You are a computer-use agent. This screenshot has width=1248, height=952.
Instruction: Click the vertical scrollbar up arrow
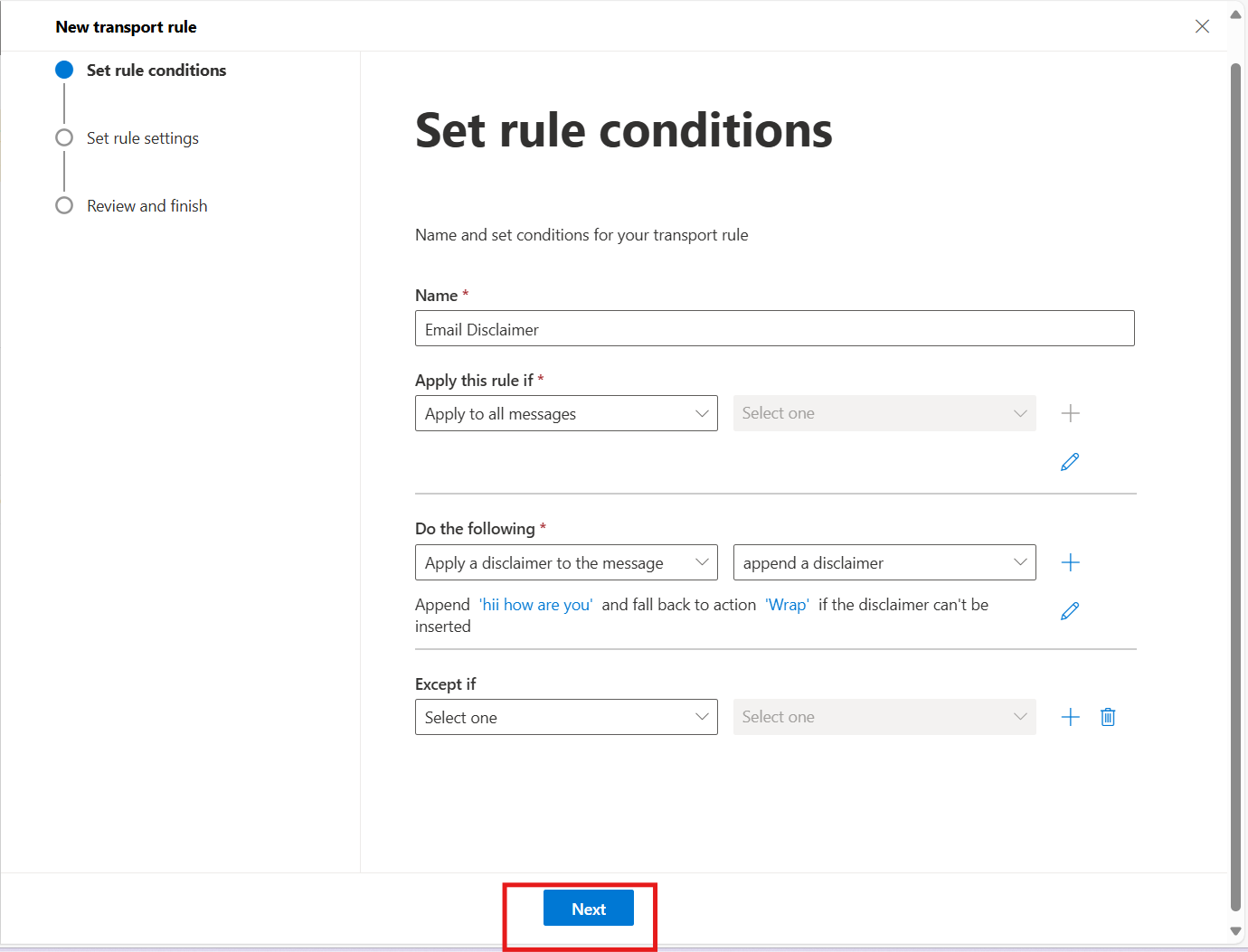click(1235, 14)
